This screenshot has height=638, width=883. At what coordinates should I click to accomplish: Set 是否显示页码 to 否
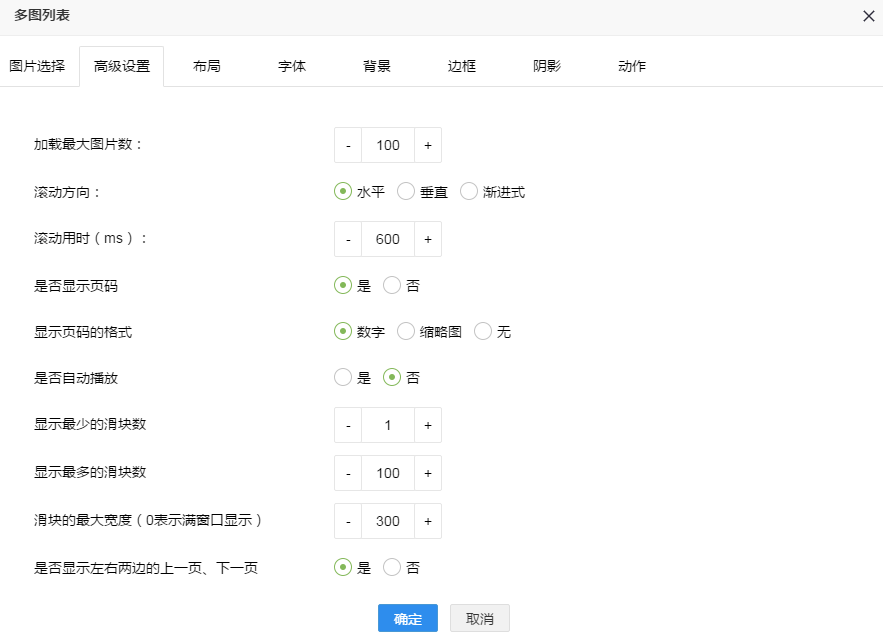click(x=392, y=285)
